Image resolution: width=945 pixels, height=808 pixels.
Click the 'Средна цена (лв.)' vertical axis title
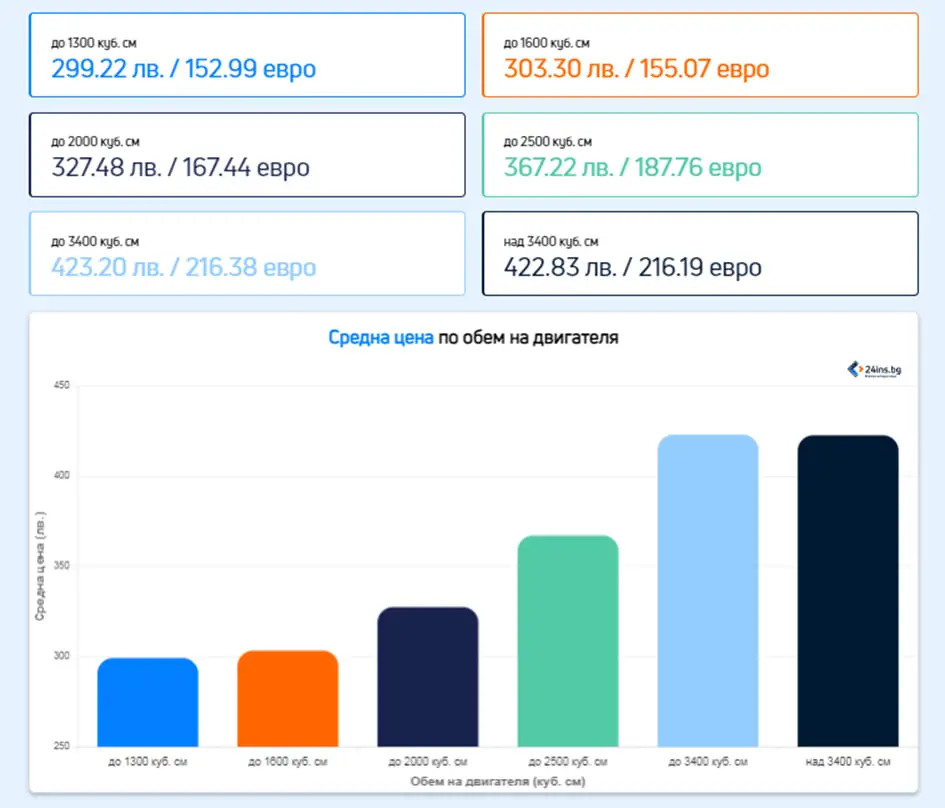(x=40, y=566)
